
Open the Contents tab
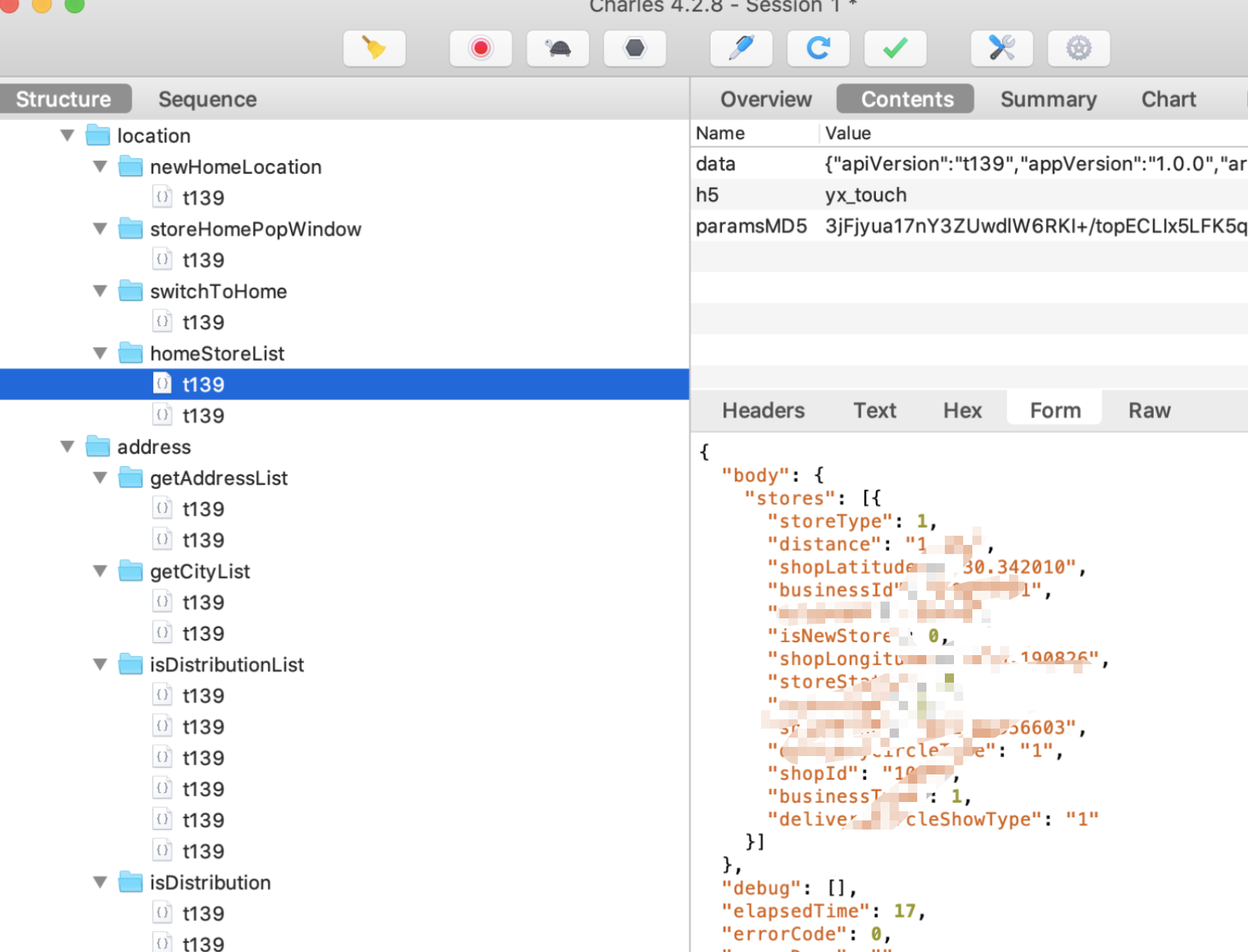coord(907,99)
